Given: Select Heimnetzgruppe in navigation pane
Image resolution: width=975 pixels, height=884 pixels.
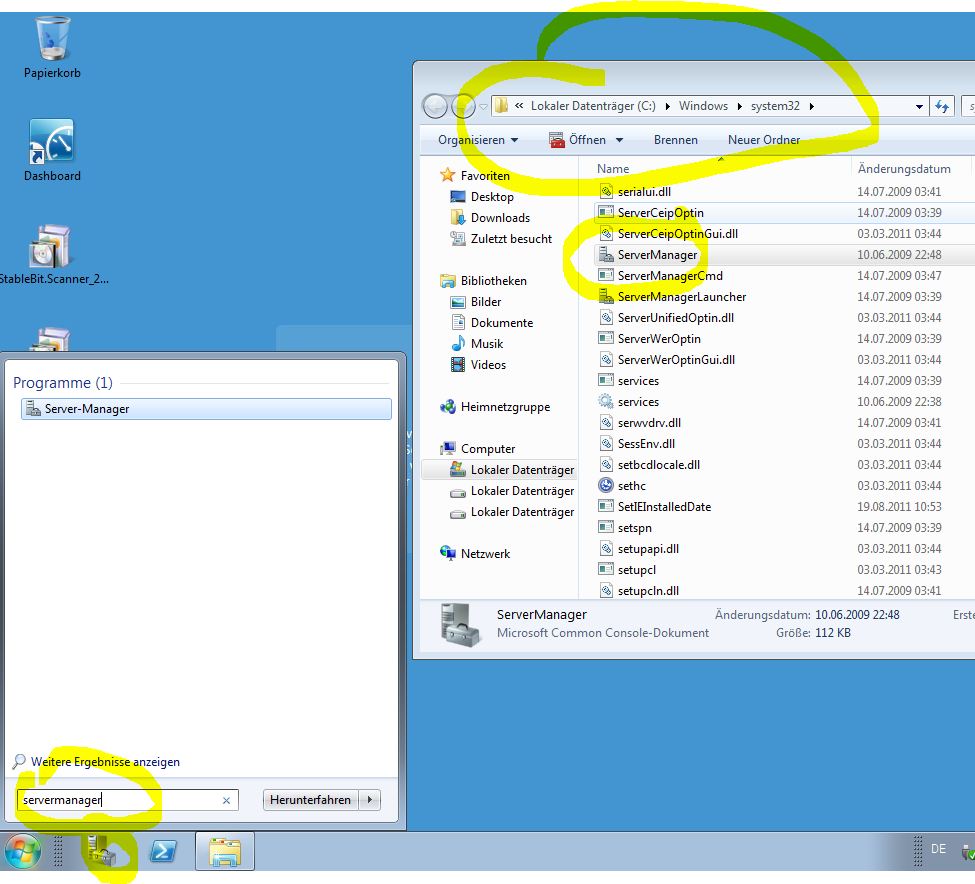Looking at the screenshot, I should tap(505, 407).
